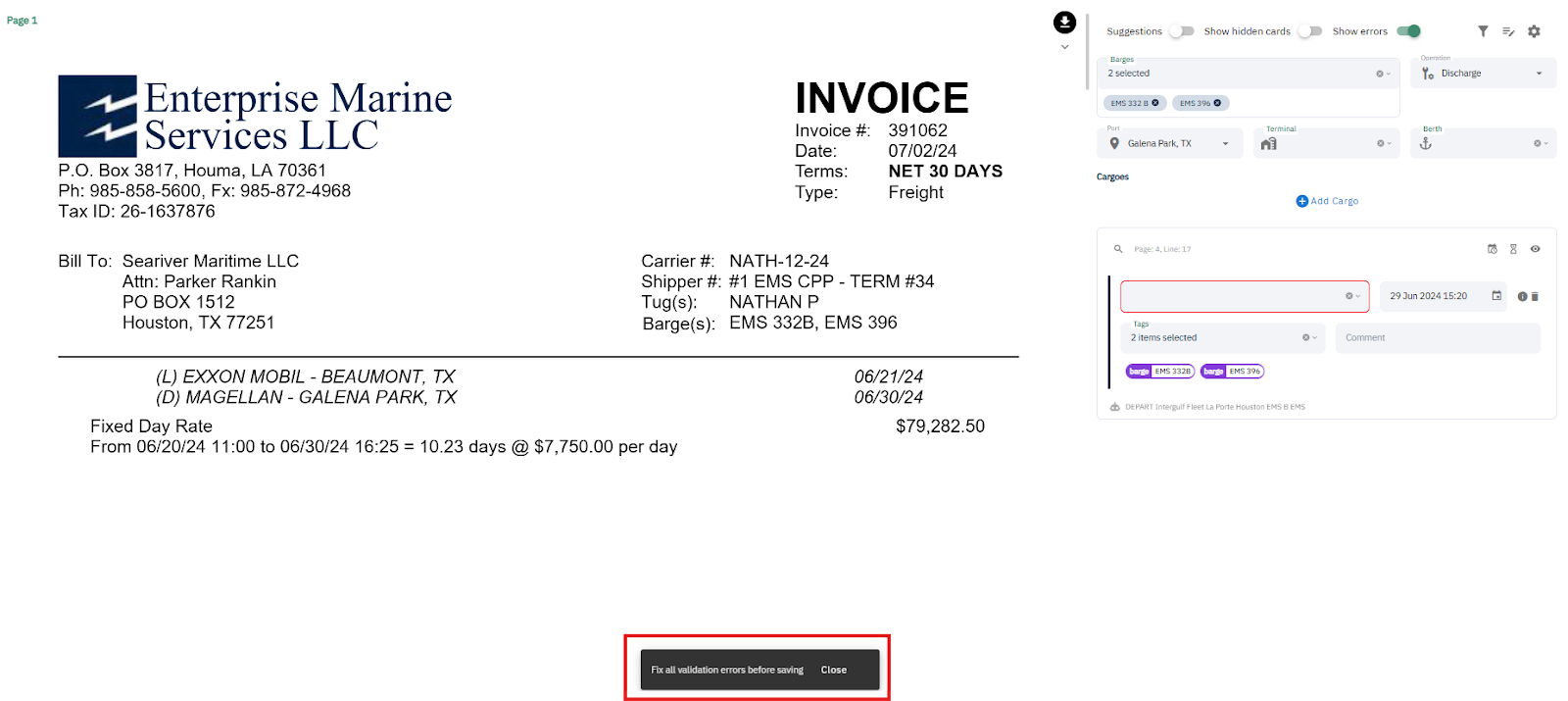Click the calendar-clock icon on the card
Viewport: 1568px width, 701px height.
click(x=1492, y=249)
